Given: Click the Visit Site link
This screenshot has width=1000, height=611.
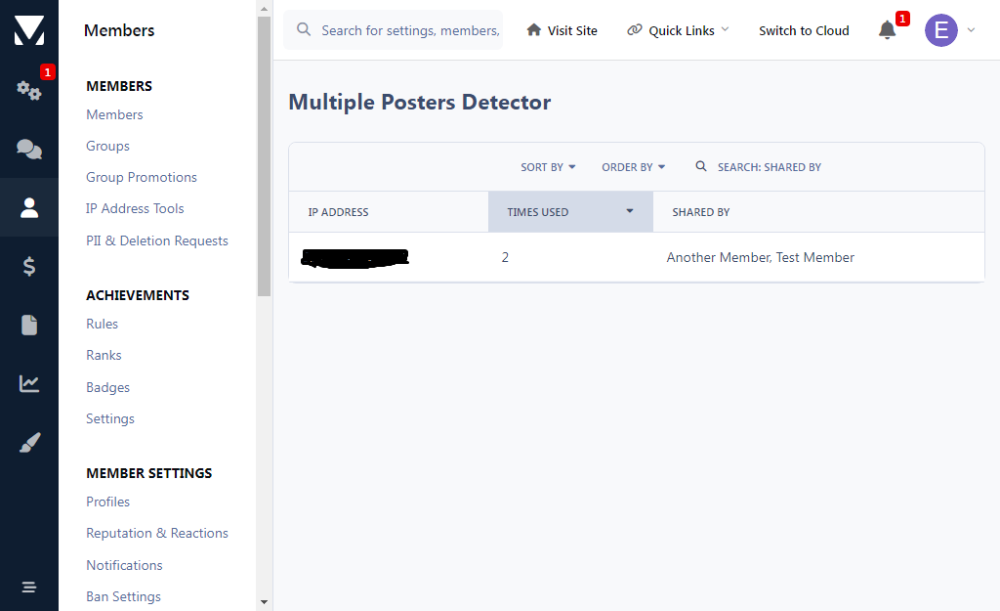Looking at the screenshot, I should [x=562, y=30].
